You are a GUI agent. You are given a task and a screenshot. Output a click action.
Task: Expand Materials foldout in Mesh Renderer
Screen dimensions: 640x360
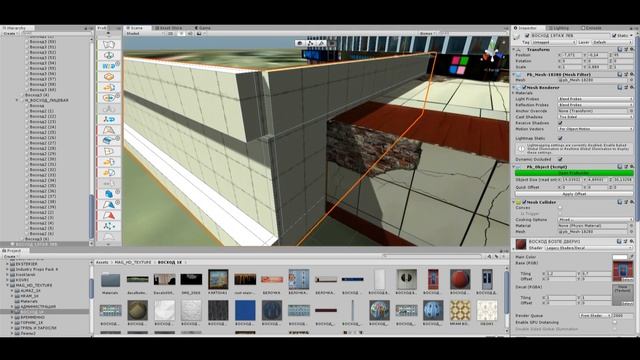coord(514,93)
